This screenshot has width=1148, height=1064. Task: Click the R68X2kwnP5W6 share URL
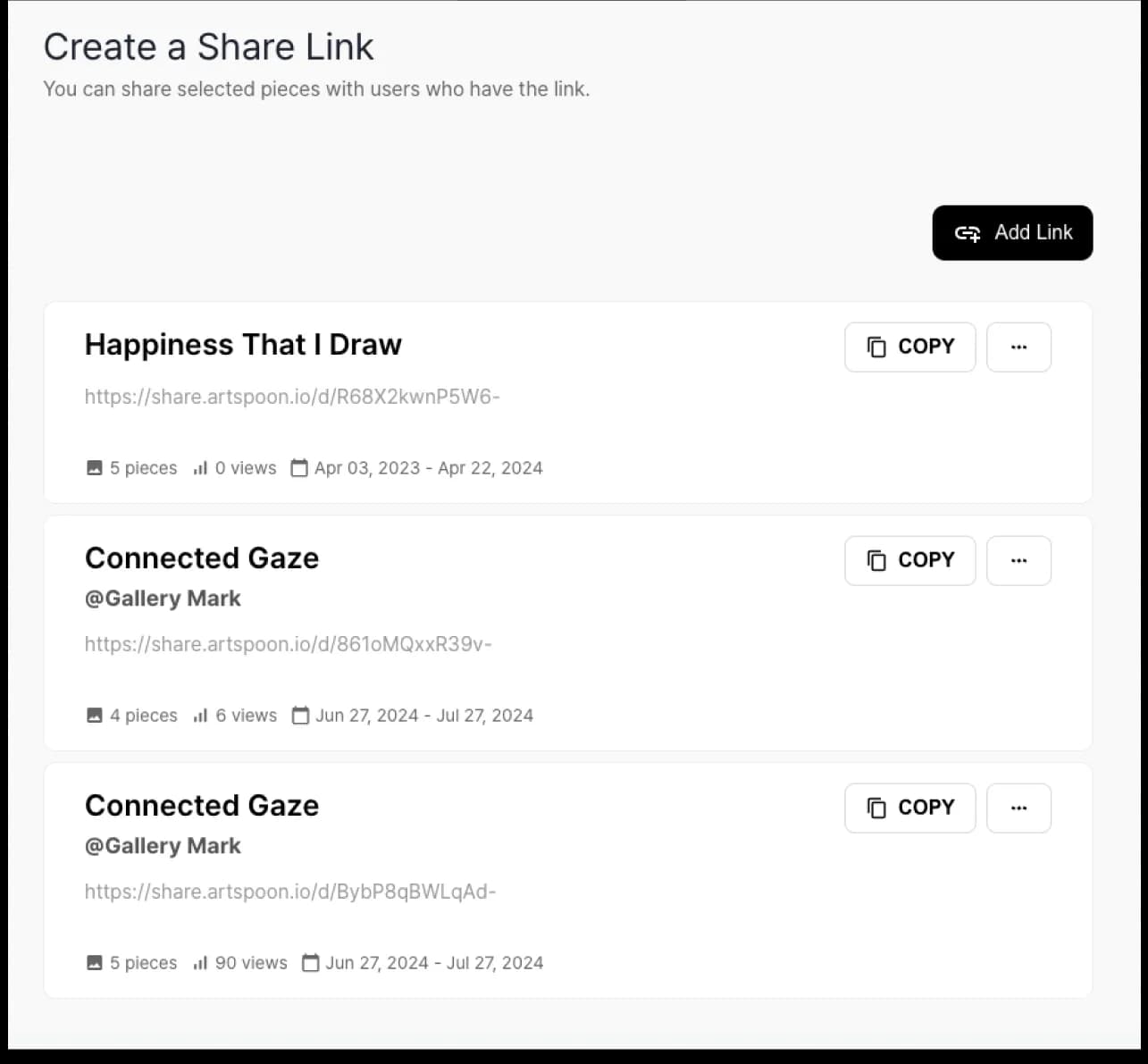292,397
